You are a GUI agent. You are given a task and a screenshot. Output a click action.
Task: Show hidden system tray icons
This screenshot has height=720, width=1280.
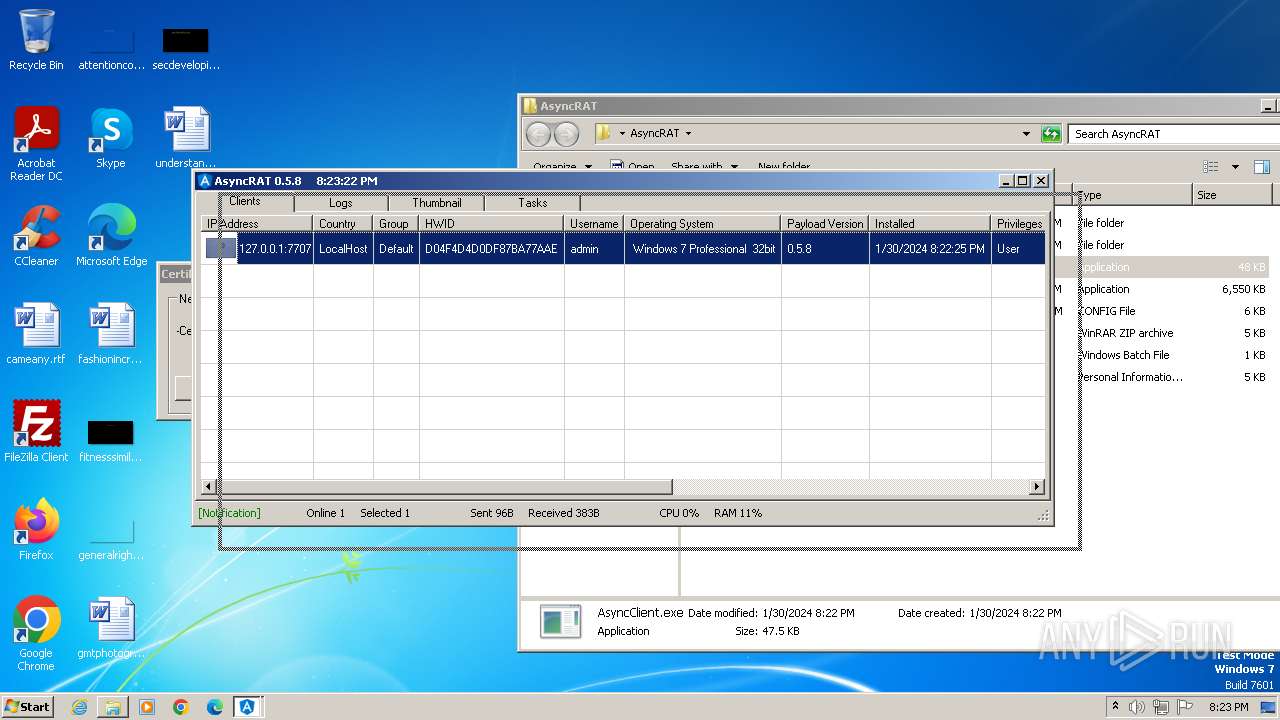click(1116, 707)
